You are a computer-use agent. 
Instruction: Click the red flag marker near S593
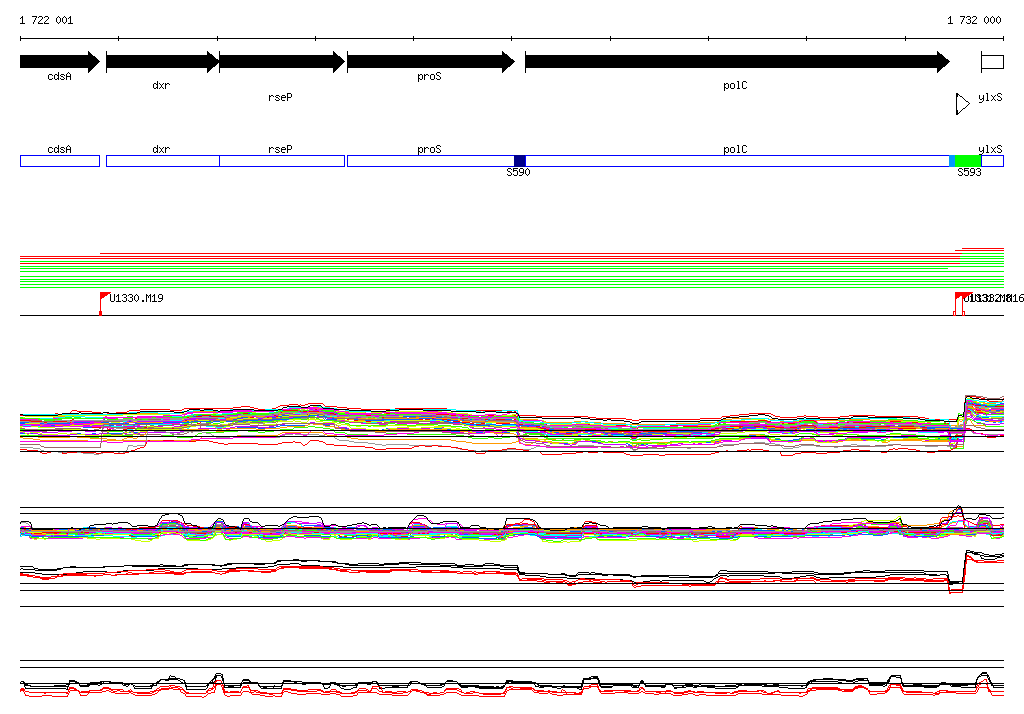961,297
